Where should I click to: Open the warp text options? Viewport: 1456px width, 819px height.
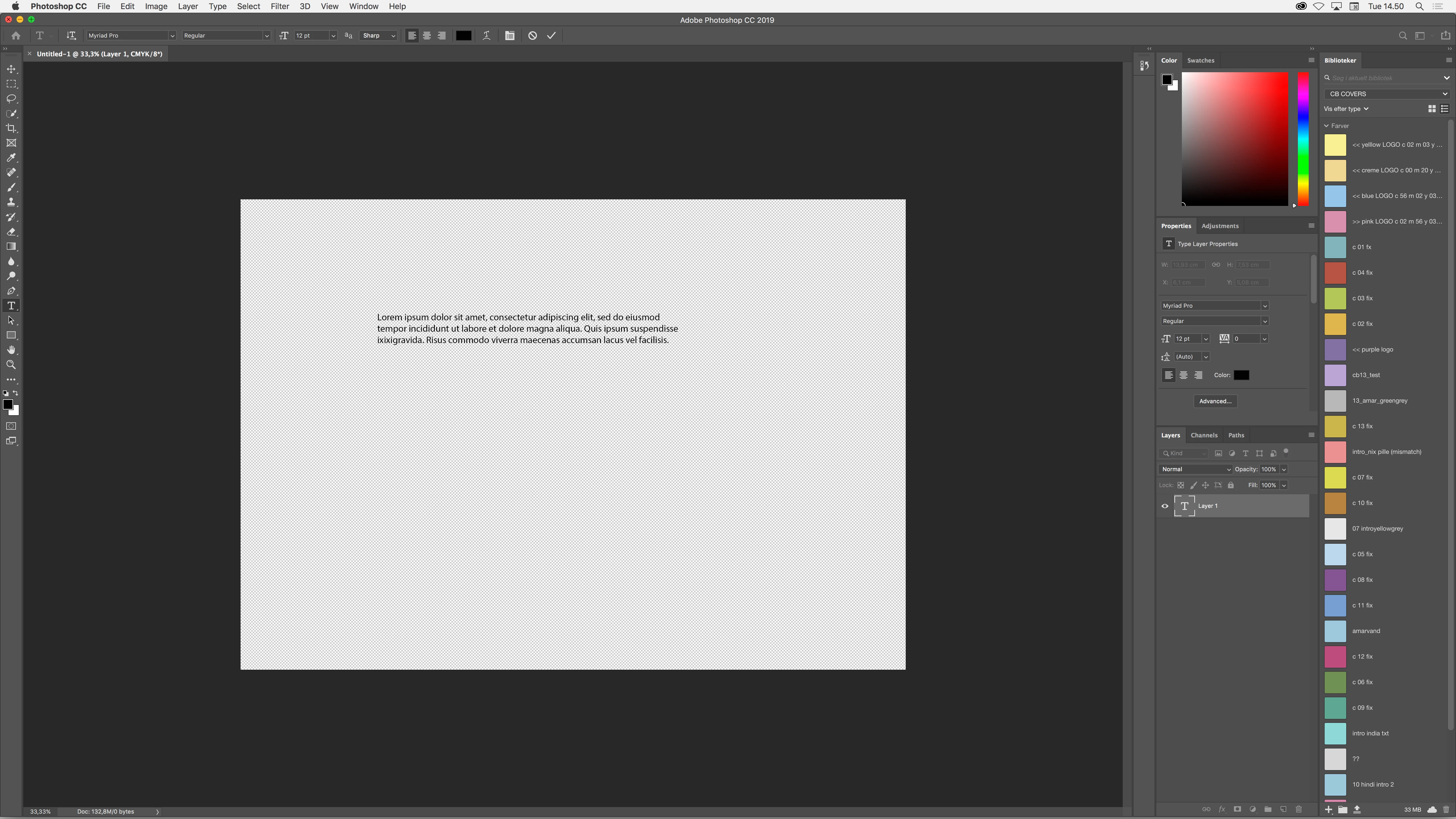[486, 36]
